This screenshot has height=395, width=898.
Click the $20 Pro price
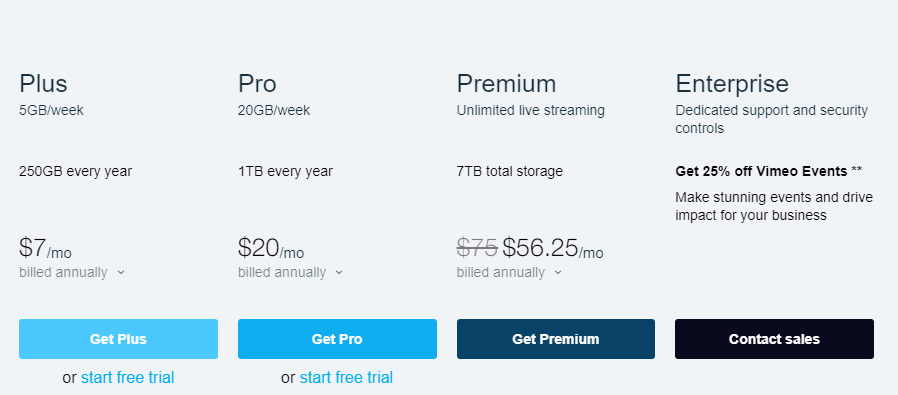(x=258, y=248)
